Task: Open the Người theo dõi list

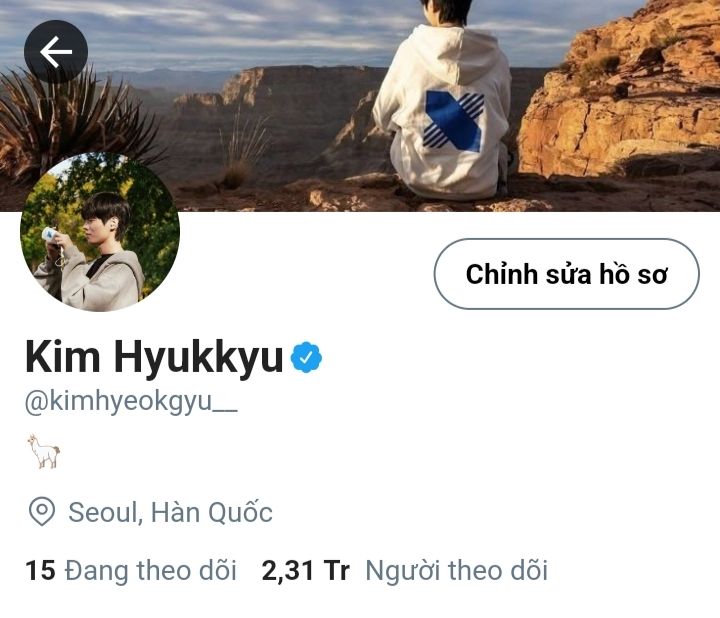Action: [x=456, y=571]
